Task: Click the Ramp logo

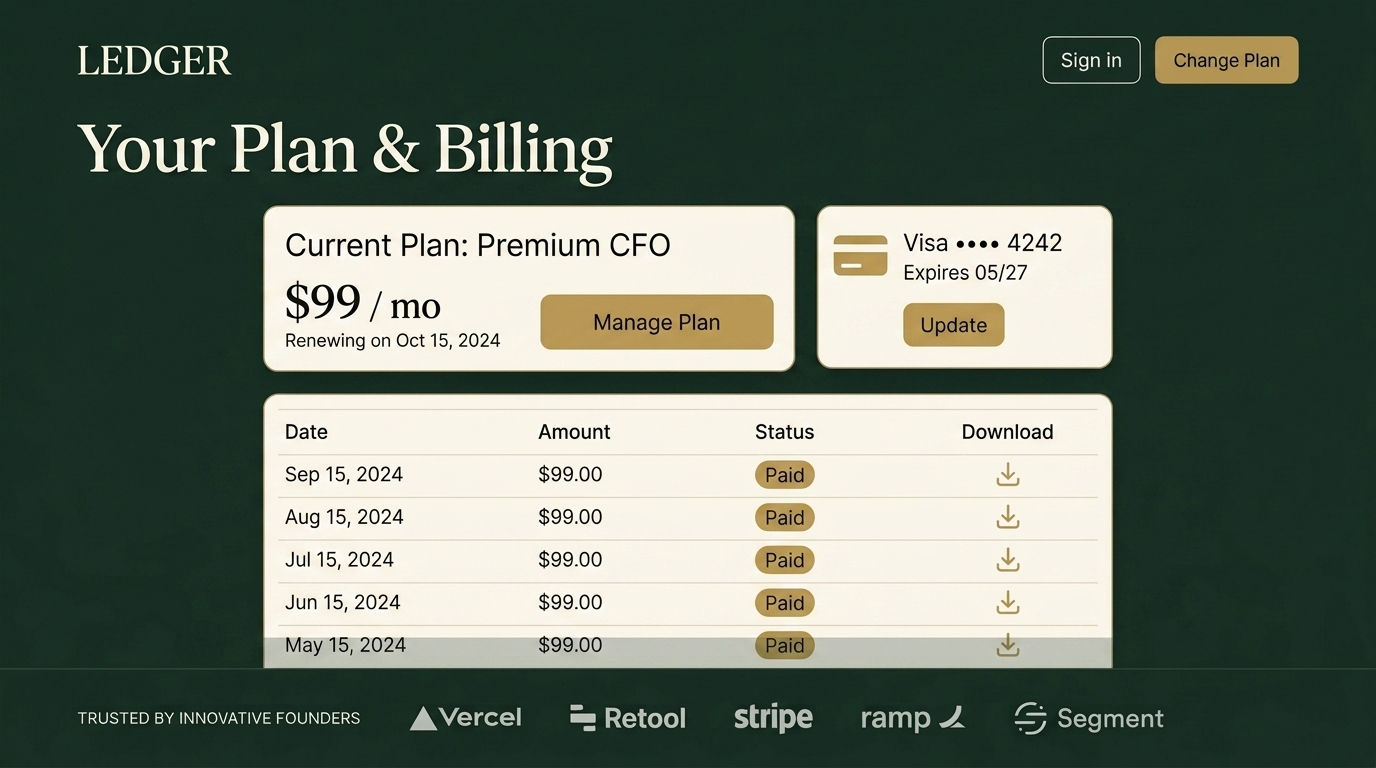Action: 912,718
